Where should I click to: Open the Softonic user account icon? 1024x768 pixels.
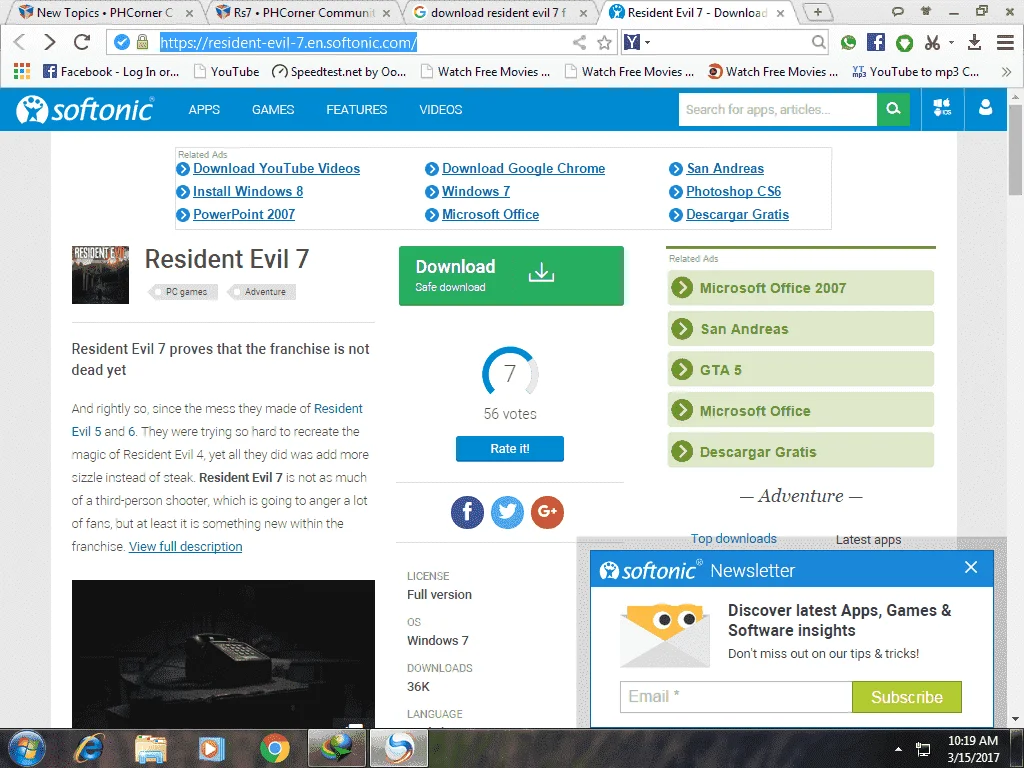click(985, 108)
